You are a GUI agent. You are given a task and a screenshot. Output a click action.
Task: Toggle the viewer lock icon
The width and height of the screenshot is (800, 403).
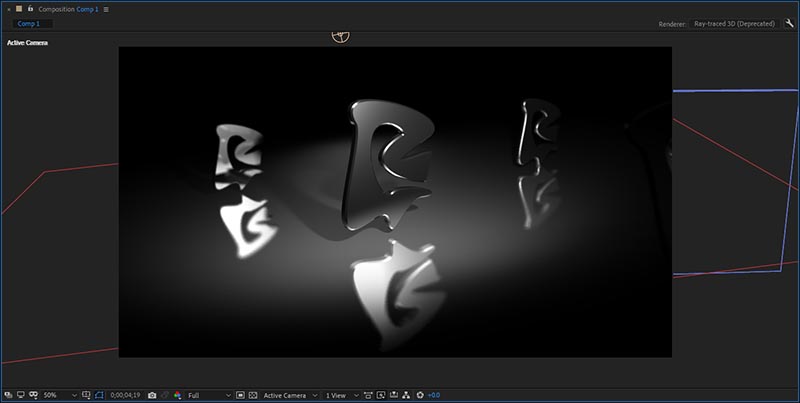click(x=30, y=9)
